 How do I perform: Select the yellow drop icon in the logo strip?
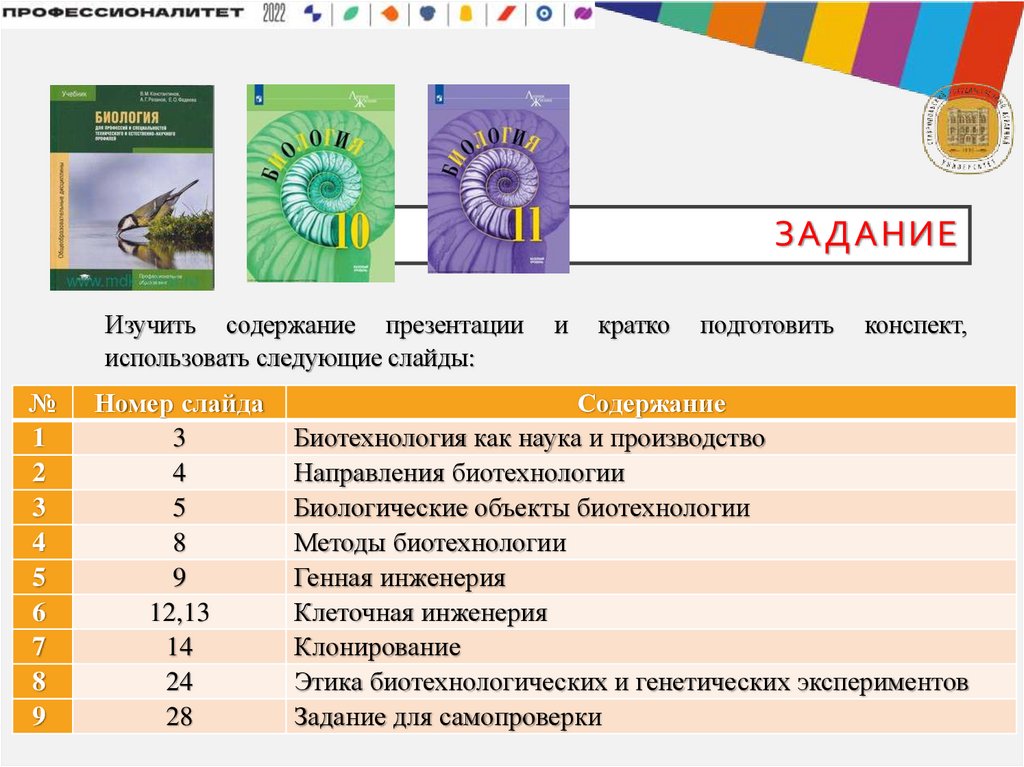[465, 14]
